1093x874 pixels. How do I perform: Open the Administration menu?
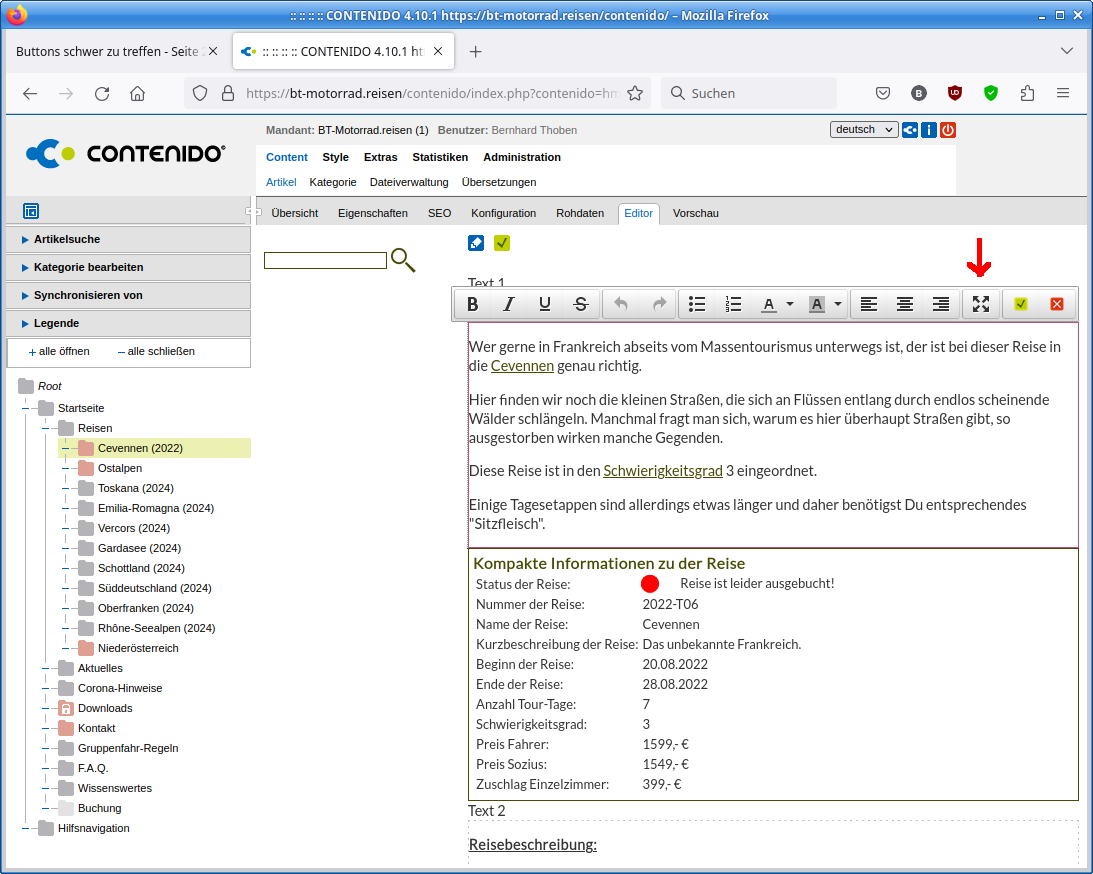(x=521, y=157)
